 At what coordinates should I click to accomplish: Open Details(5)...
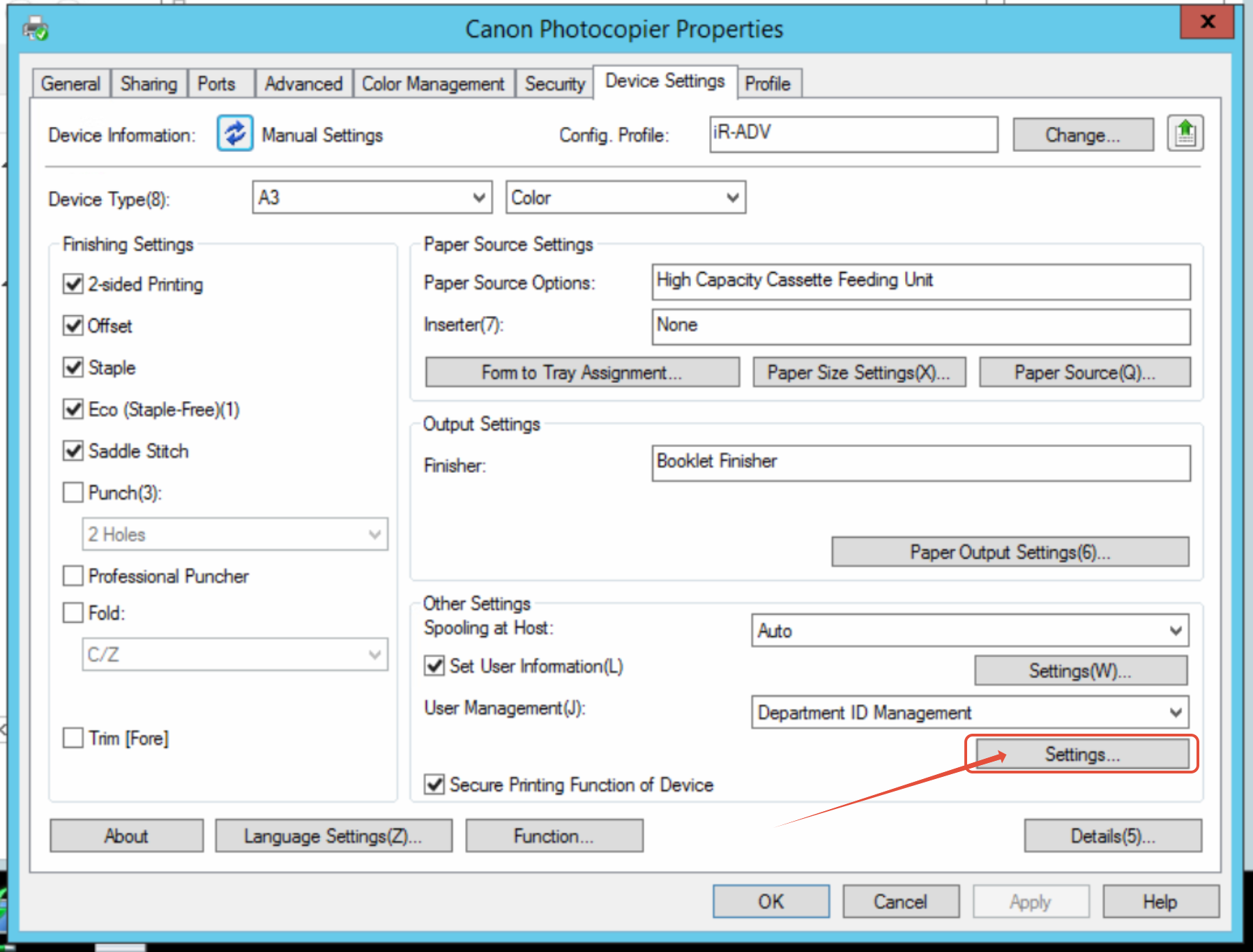pos(1113,836)
